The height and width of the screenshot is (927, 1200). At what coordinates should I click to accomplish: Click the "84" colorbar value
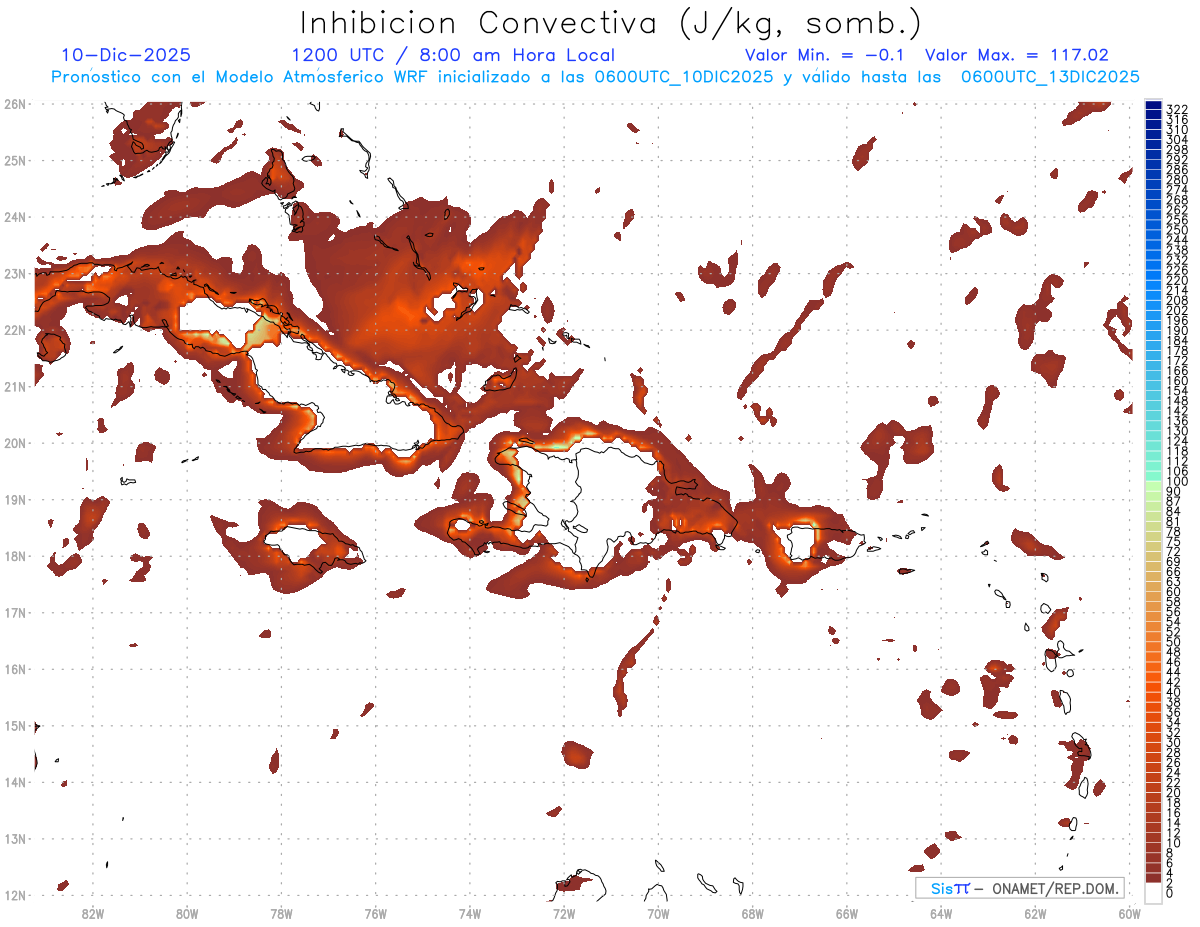(x=1174, y=512)
